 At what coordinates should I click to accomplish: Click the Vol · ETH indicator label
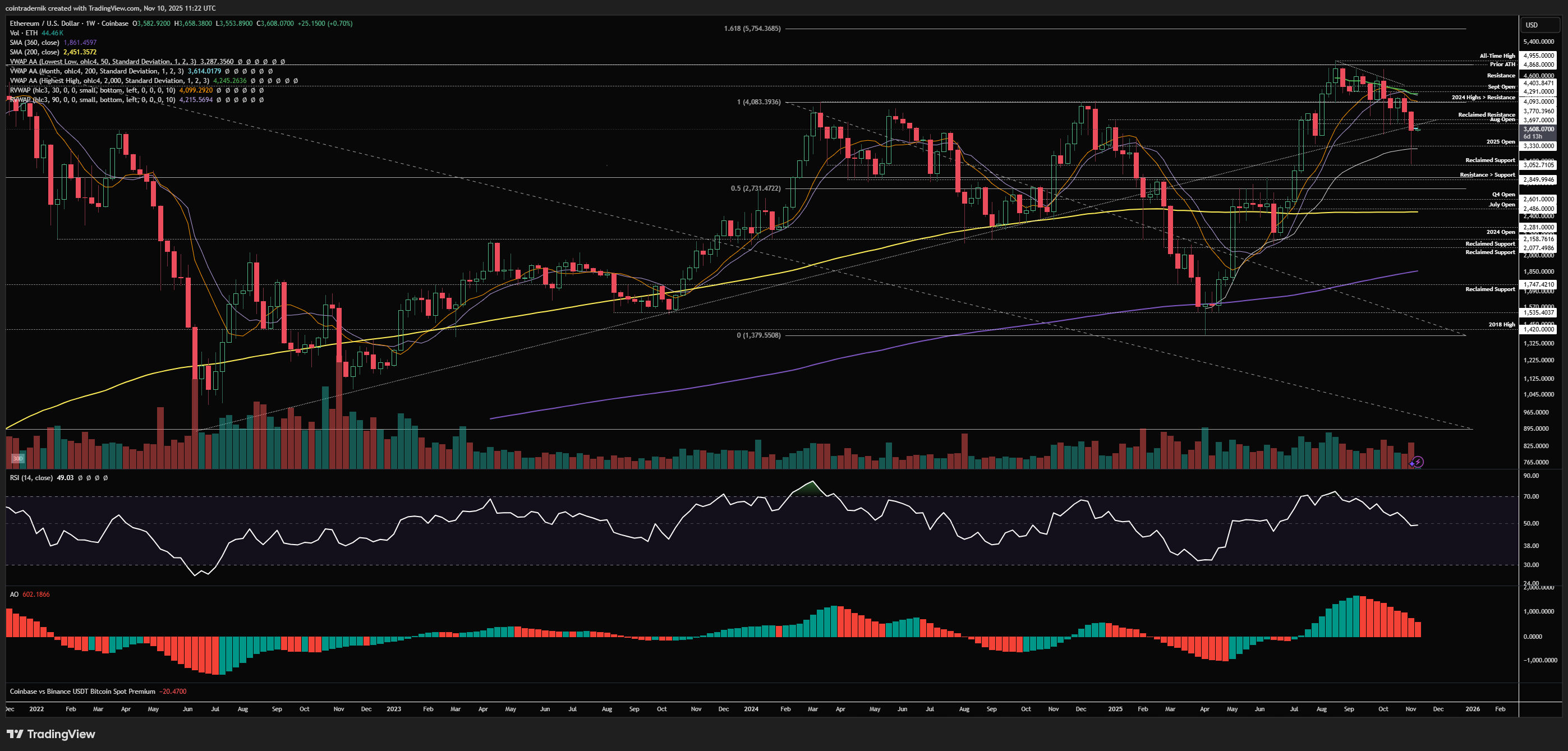24,33
